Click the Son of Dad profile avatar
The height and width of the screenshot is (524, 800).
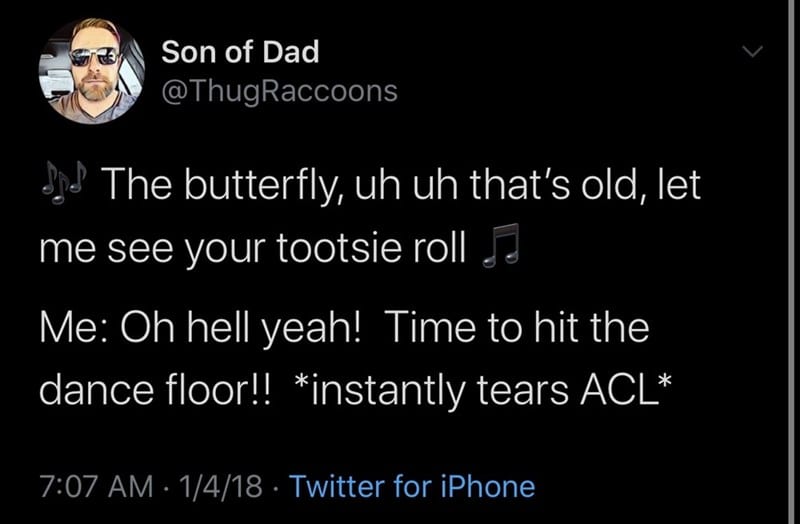pyautogui.click(x=92, y=69)
